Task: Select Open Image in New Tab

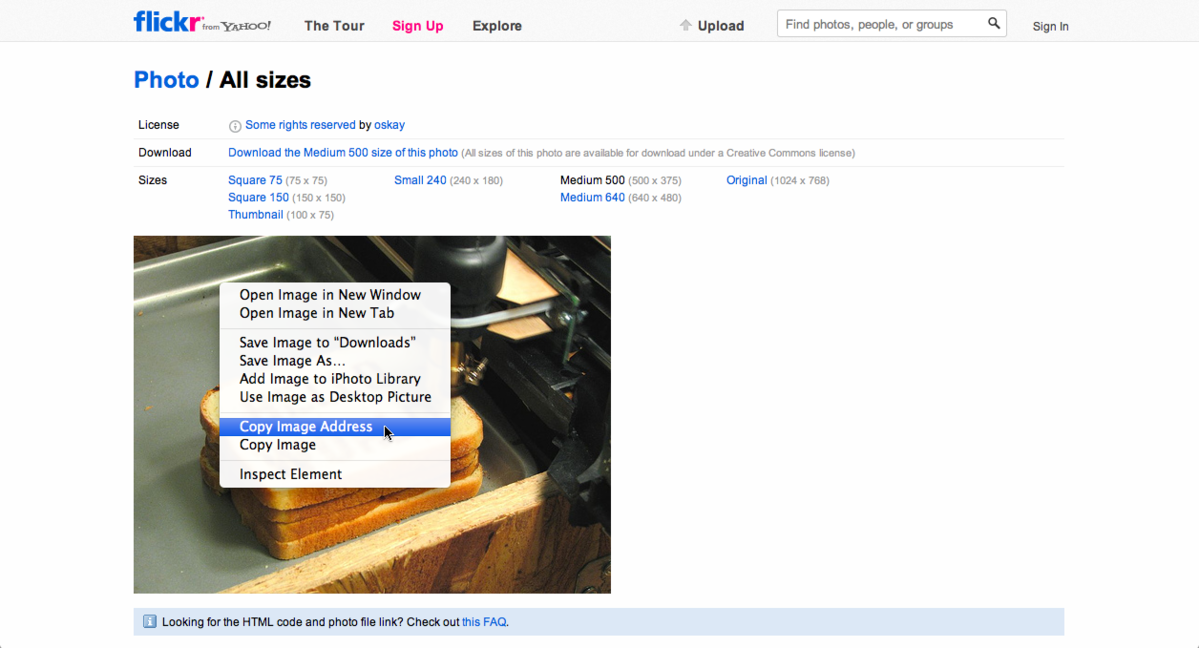Action: (x=316, y=313)
